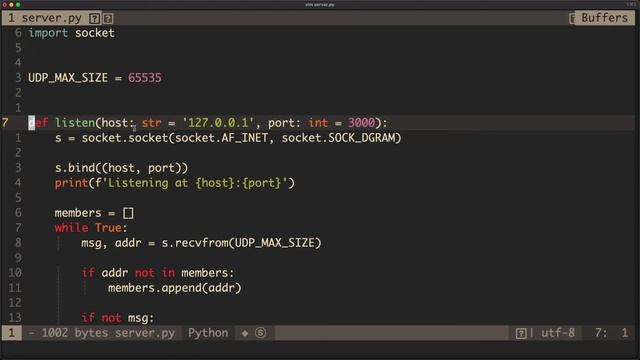Click the 'int' type annotation
640x360 pixels.
[318, 123]
